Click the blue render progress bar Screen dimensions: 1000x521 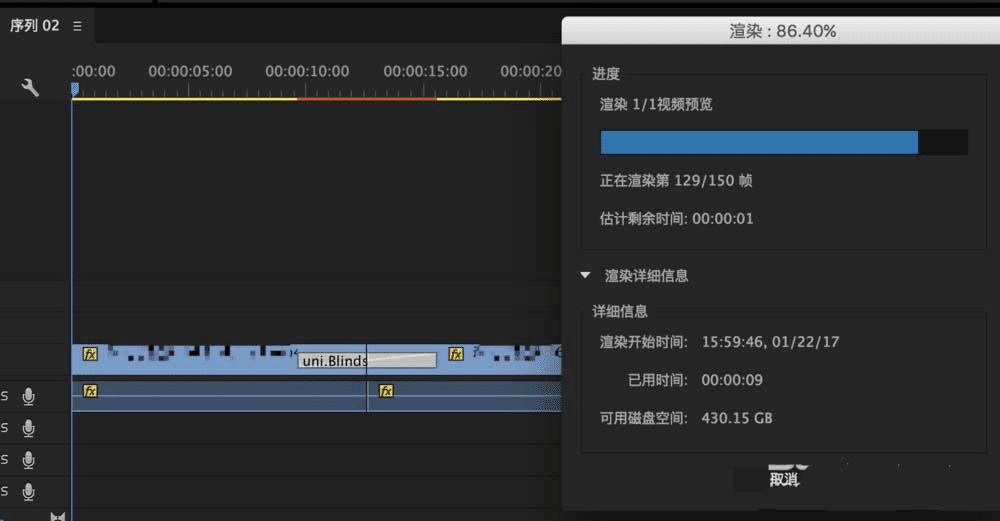tap(759, 142)
